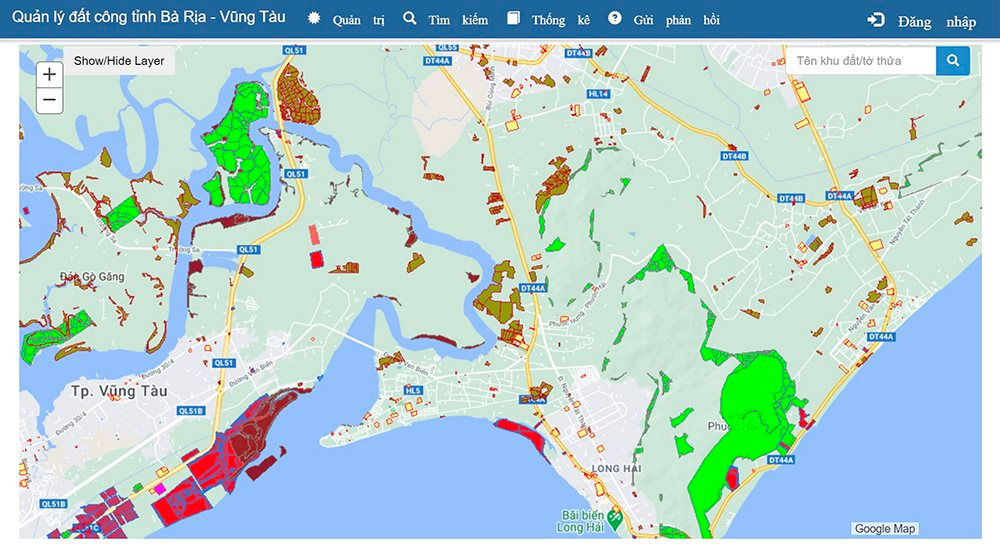
Task: Focus the Tên khu đất/tờ thửa search field
Action: click(x=860, y=61)
